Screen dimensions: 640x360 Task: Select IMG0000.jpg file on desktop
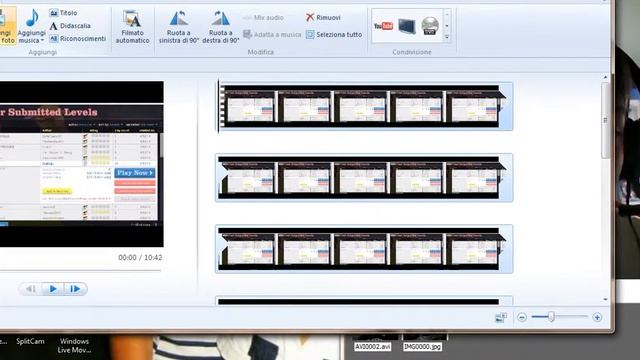(422, 347)
